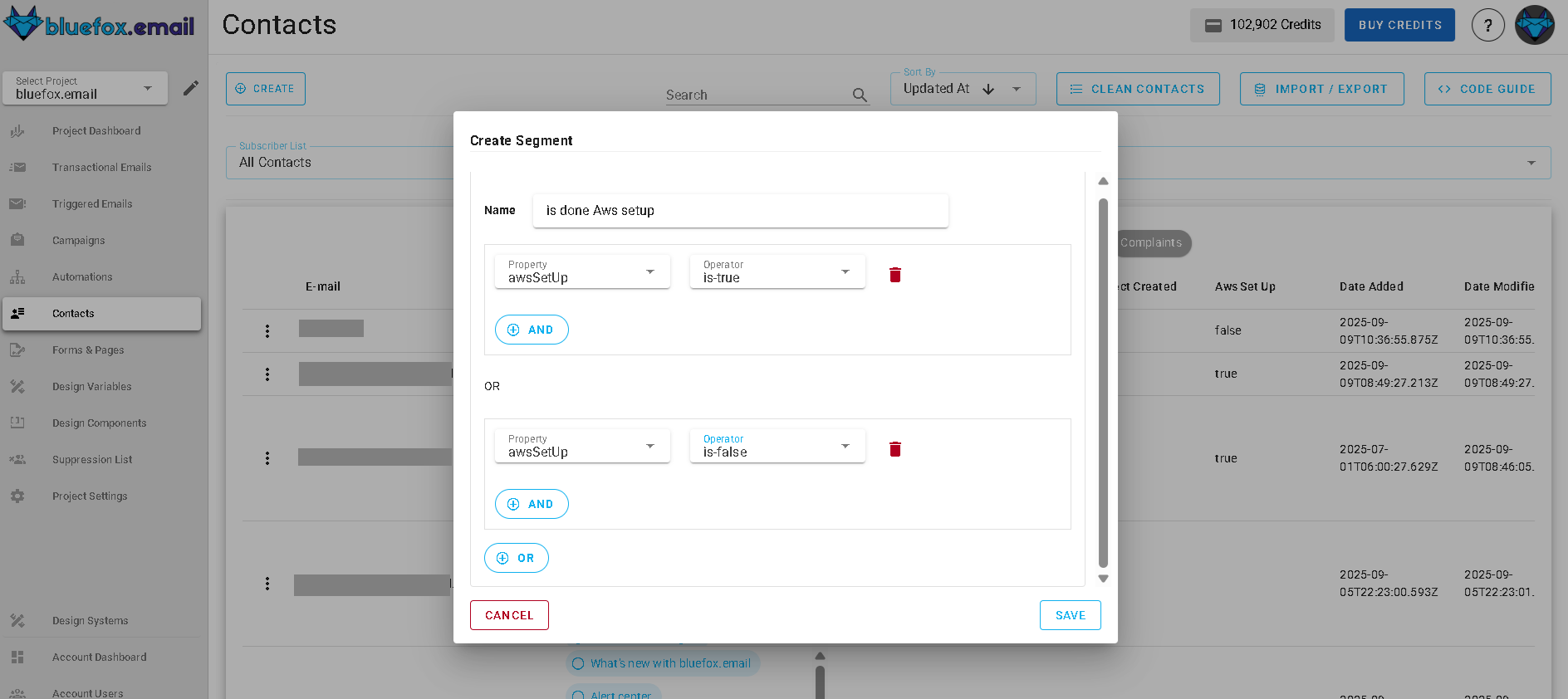The image size is (1568, 699).
Task: Click the dialog scrollbar up arrow
Action: tap(1104, 181)
